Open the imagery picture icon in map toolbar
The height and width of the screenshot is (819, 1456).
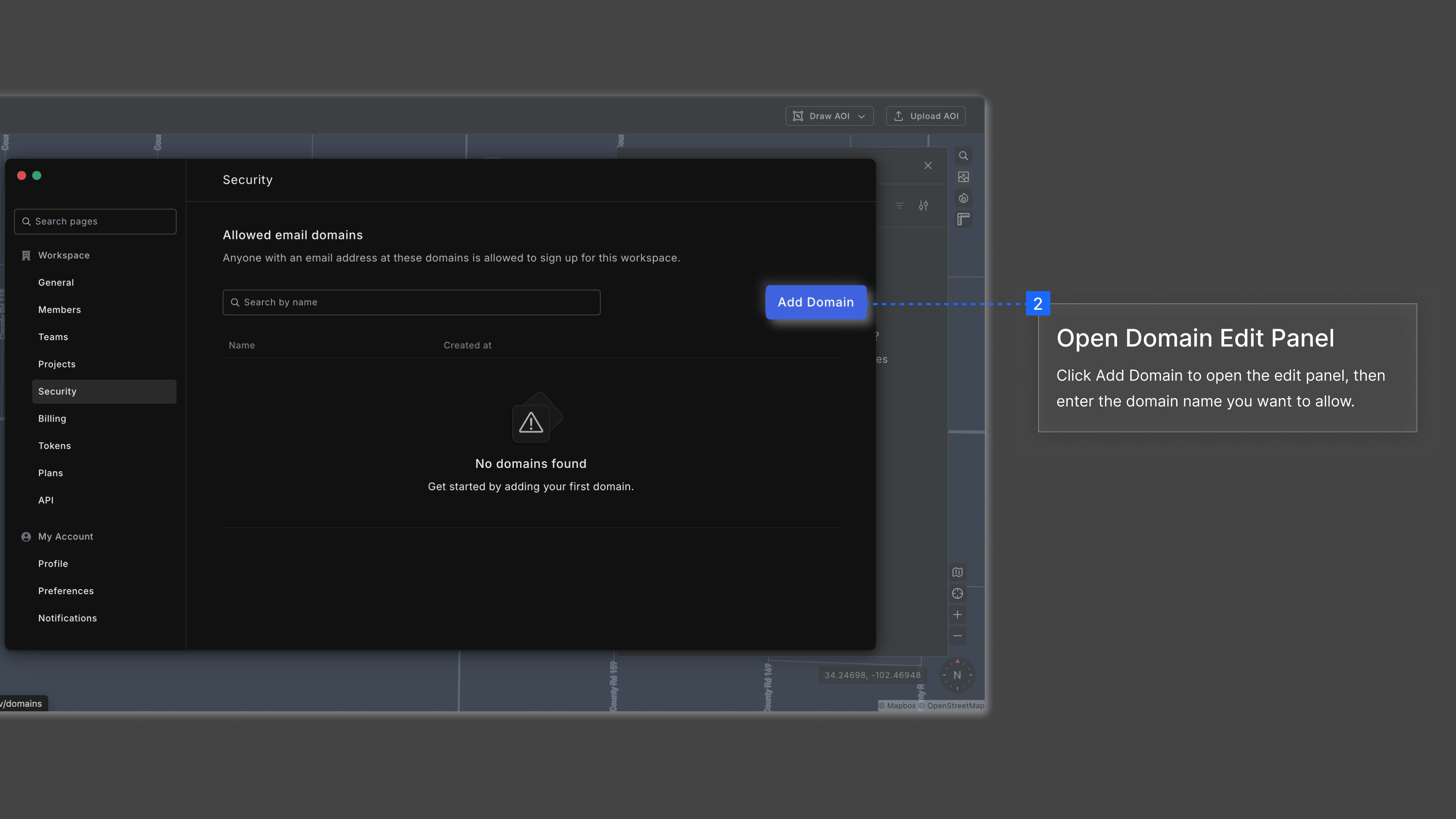click(x=963, y=177)
